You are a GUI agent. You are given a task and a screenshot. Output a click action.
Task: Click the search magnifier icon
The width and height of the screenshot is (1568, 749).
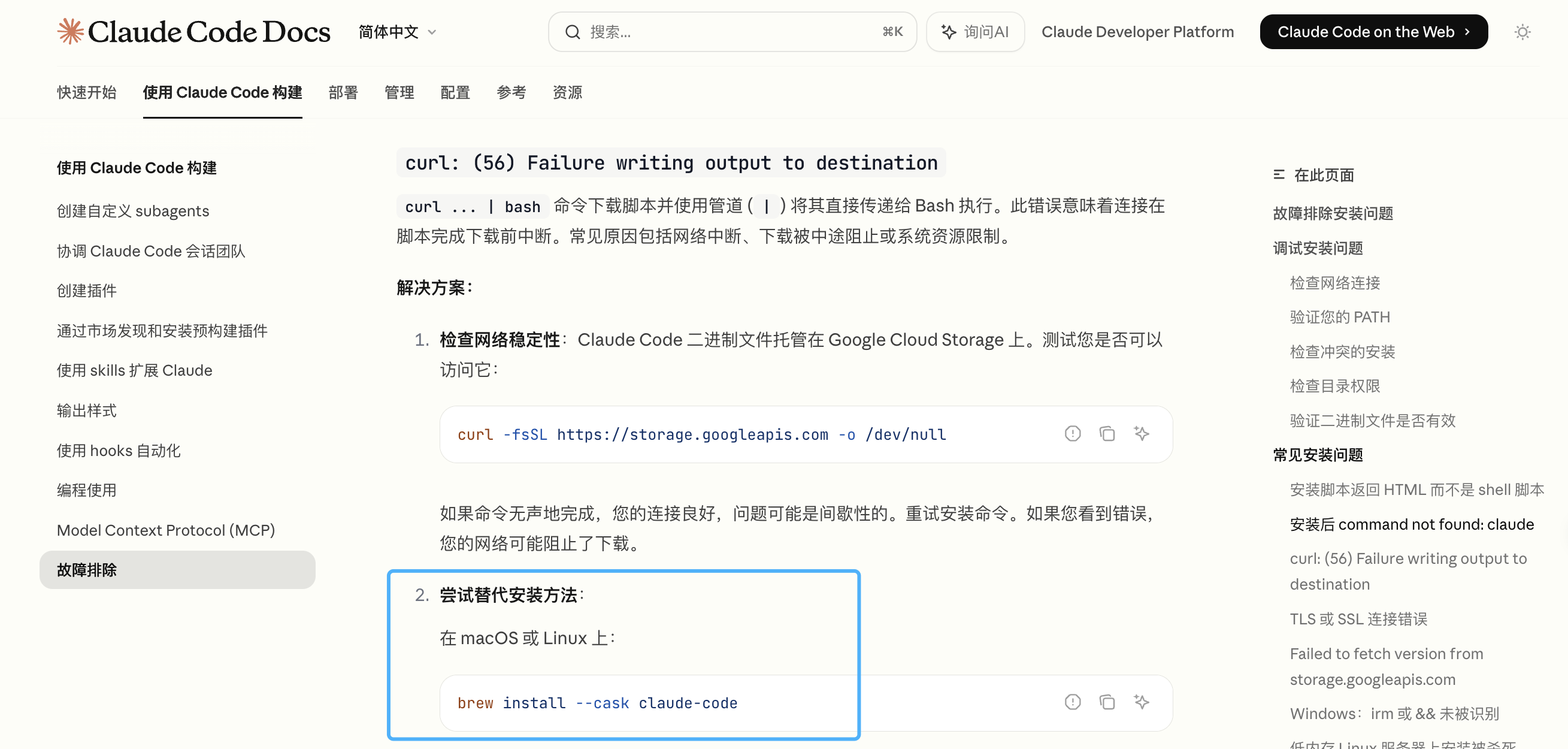point(573,31)
